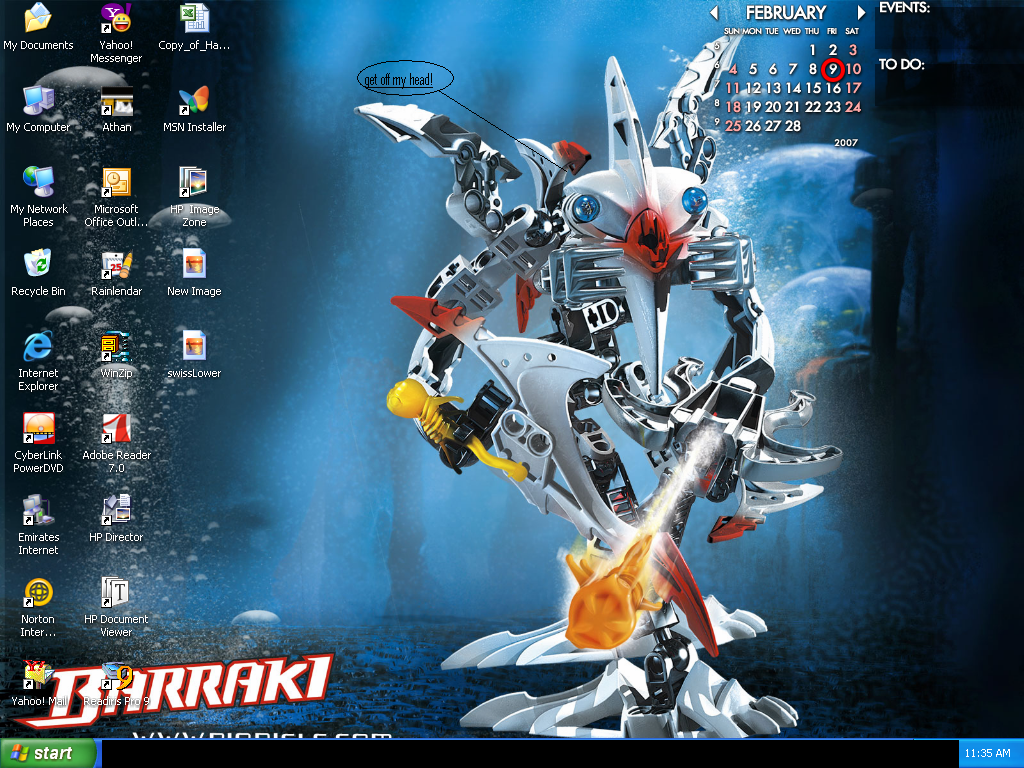Image resolution: width=1024 pixels, height=768 pixels.
Task: Click the EVENTS: heading
Action: coord(904,8)
